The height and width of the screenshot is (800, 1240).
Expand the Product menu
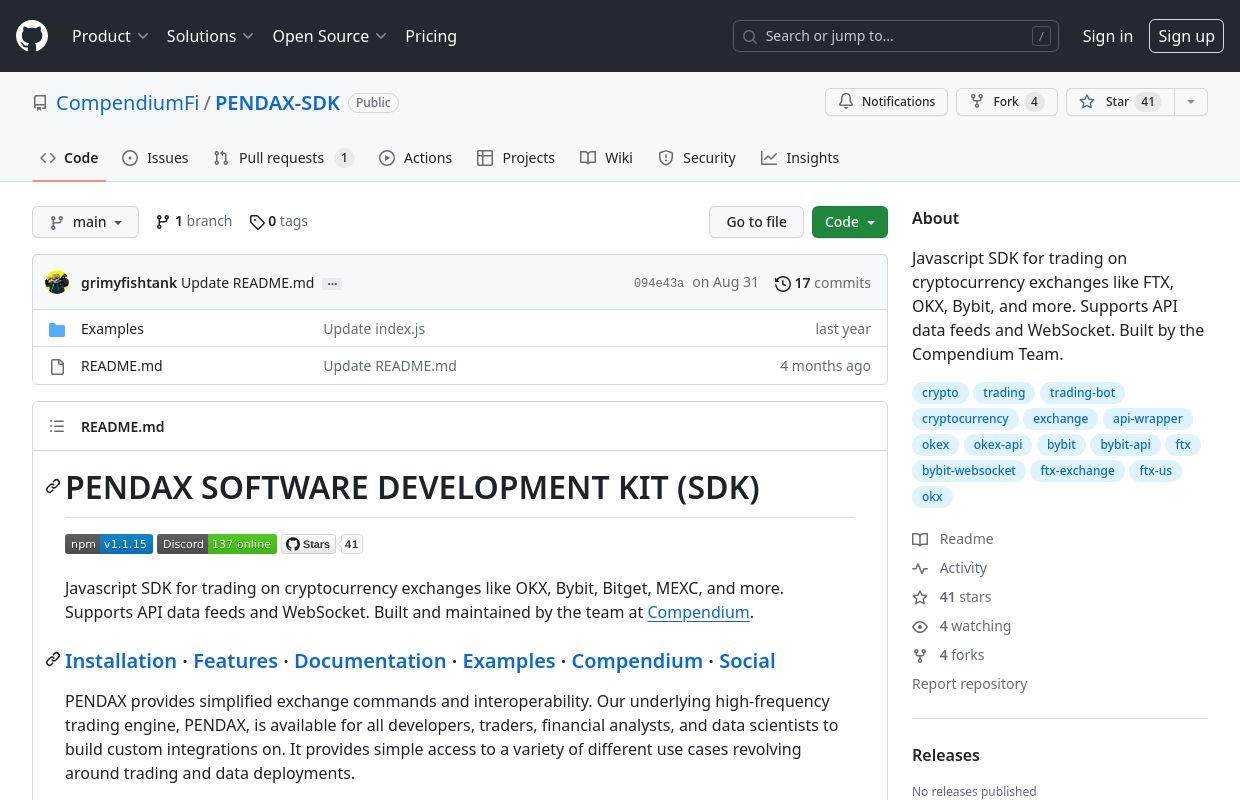click(x=110, y=36)
